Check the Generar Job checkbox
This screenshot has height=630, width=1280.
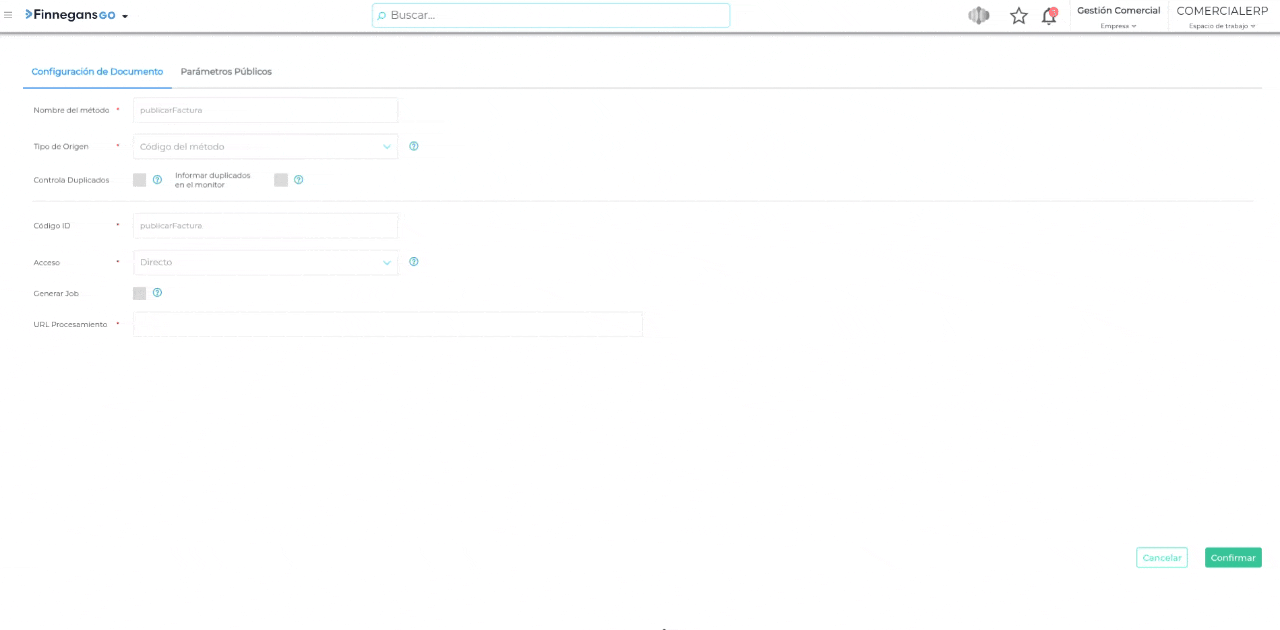coord(139,293)
